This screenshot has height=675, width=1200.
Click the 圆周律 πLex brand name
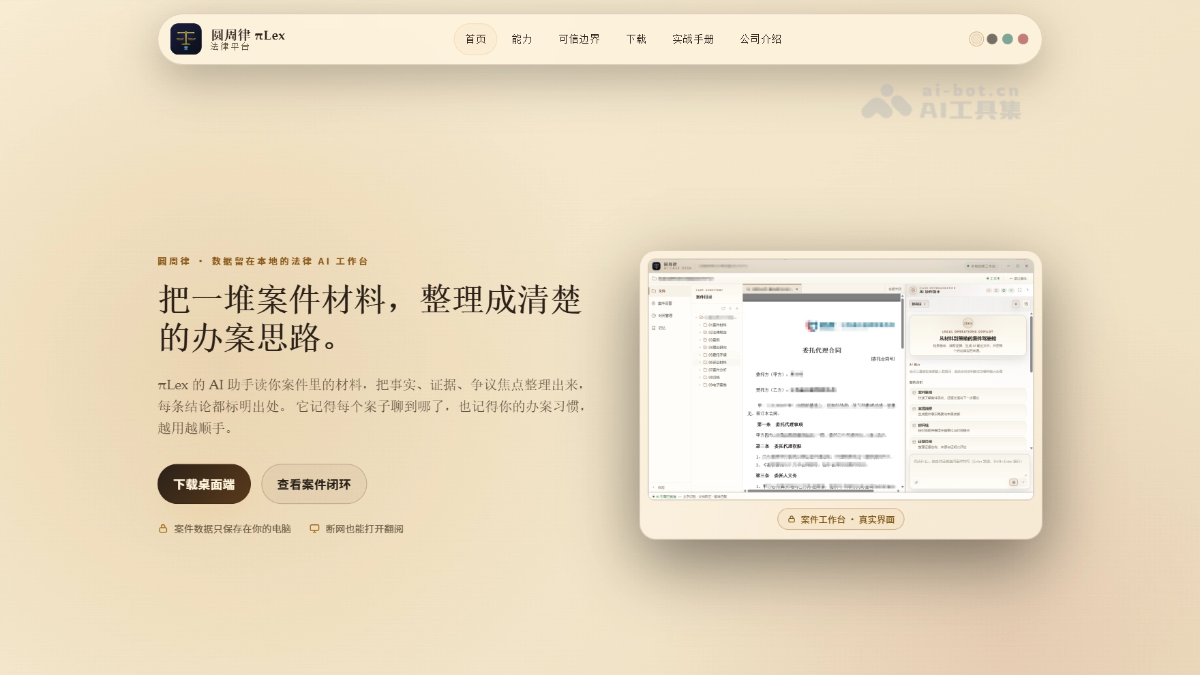248,35
